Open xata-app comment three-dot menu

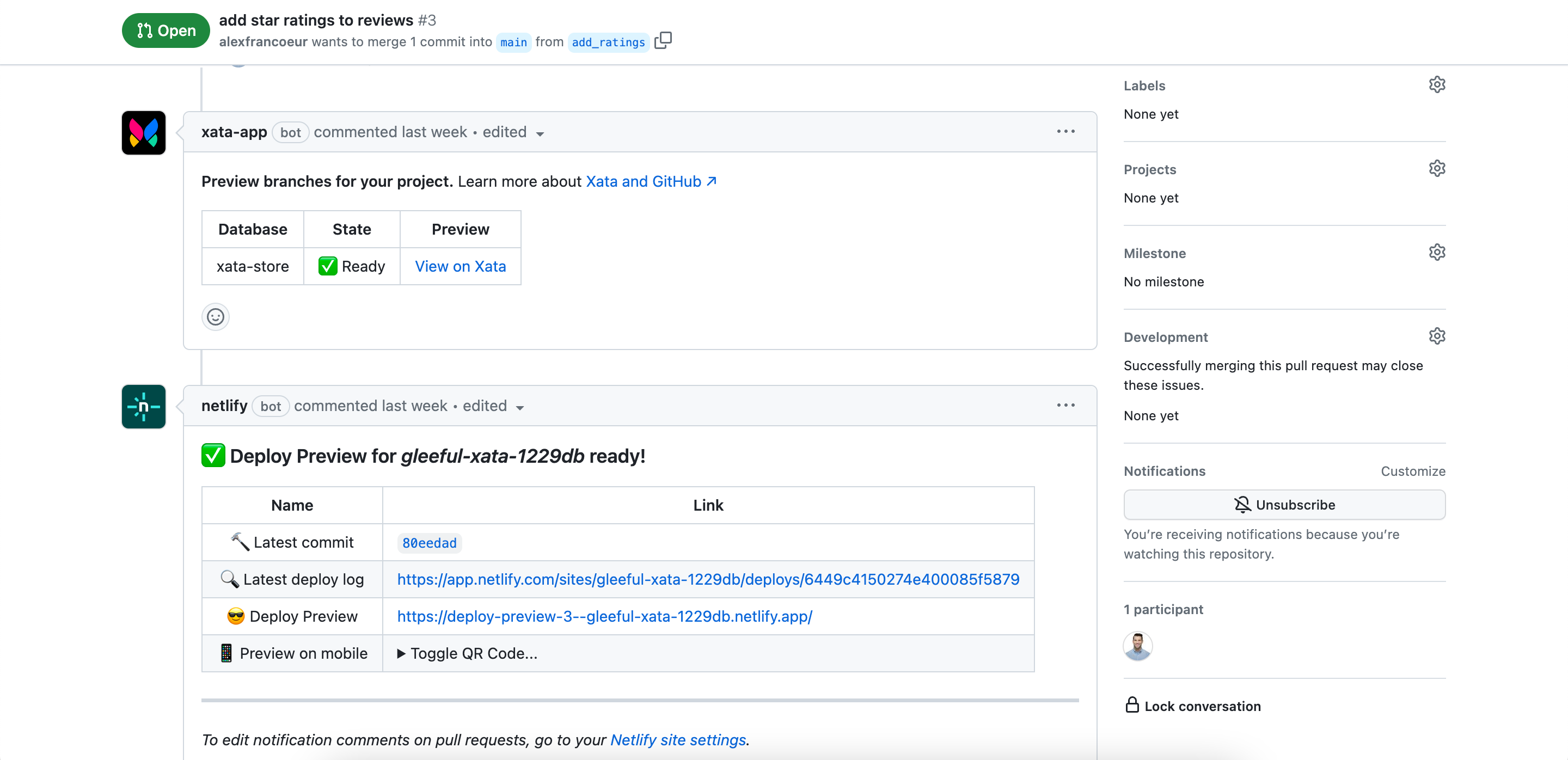click(1065, 131)
